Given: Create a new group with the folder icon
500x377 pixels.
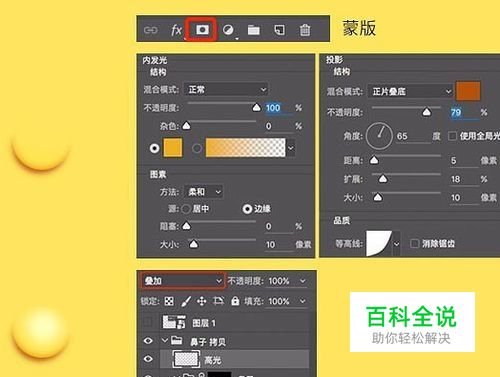Looking at the screenshot, I should point(254,30).
